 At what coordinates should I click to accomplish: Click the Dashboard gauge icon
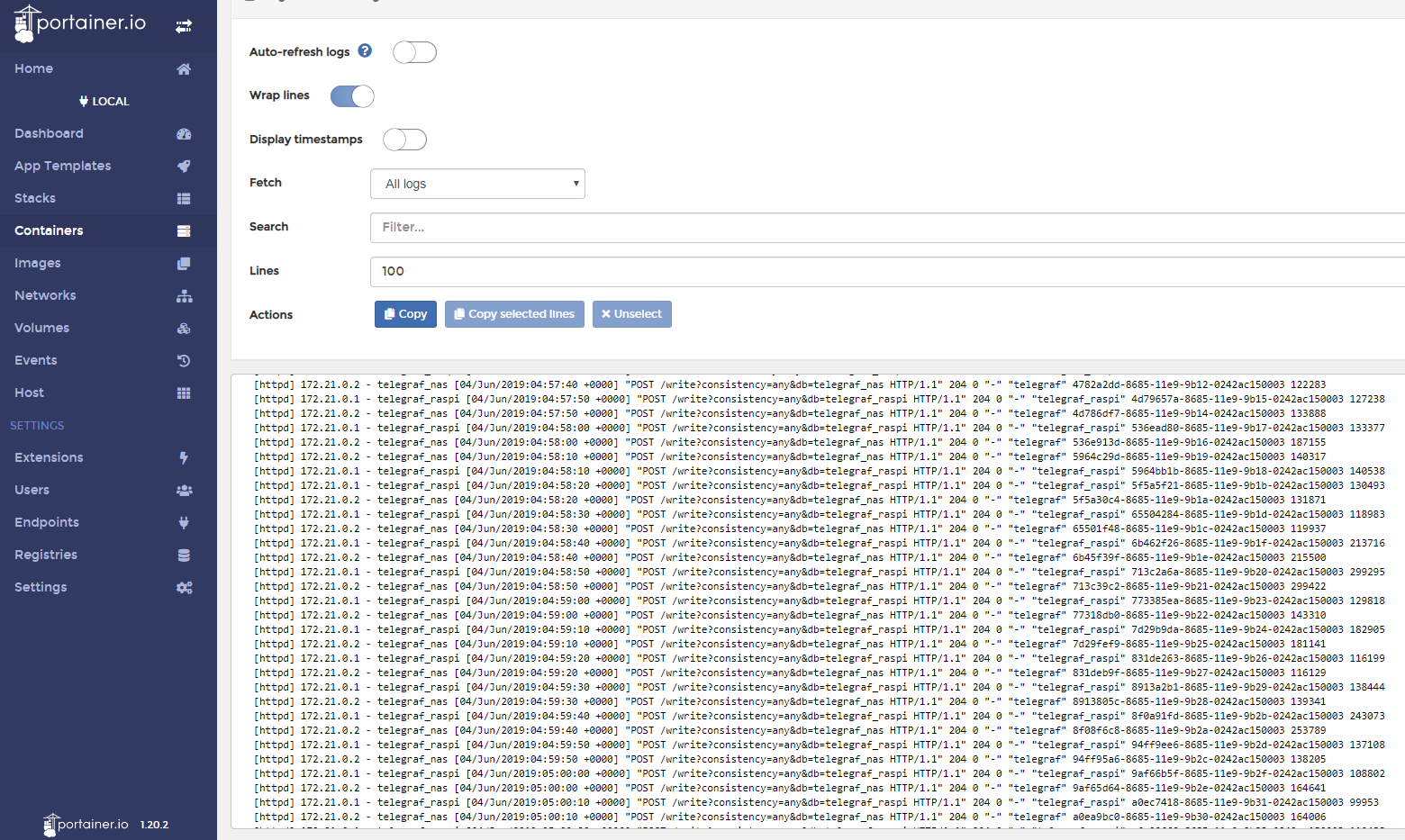pyautogui.click(x=184, y=134)
